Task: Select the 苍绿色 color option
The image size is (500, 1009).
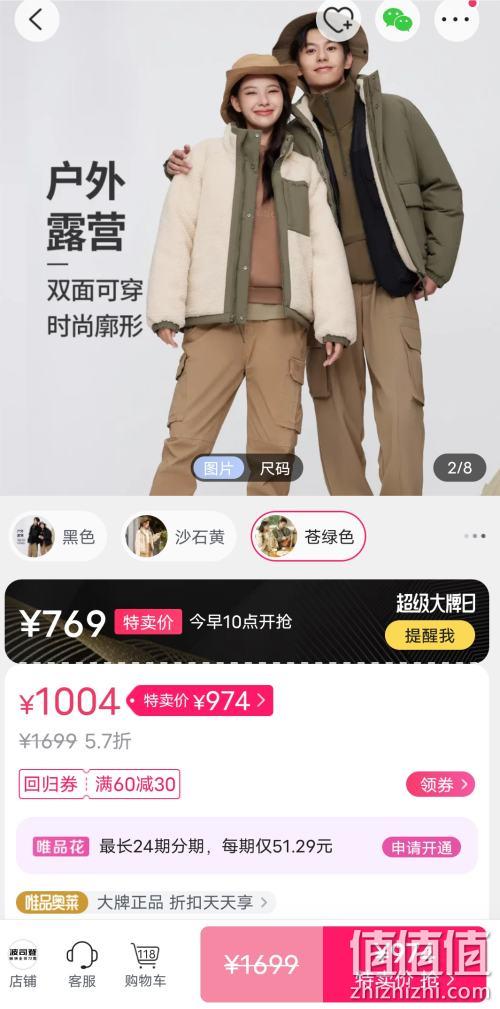Action: (308, 537)
